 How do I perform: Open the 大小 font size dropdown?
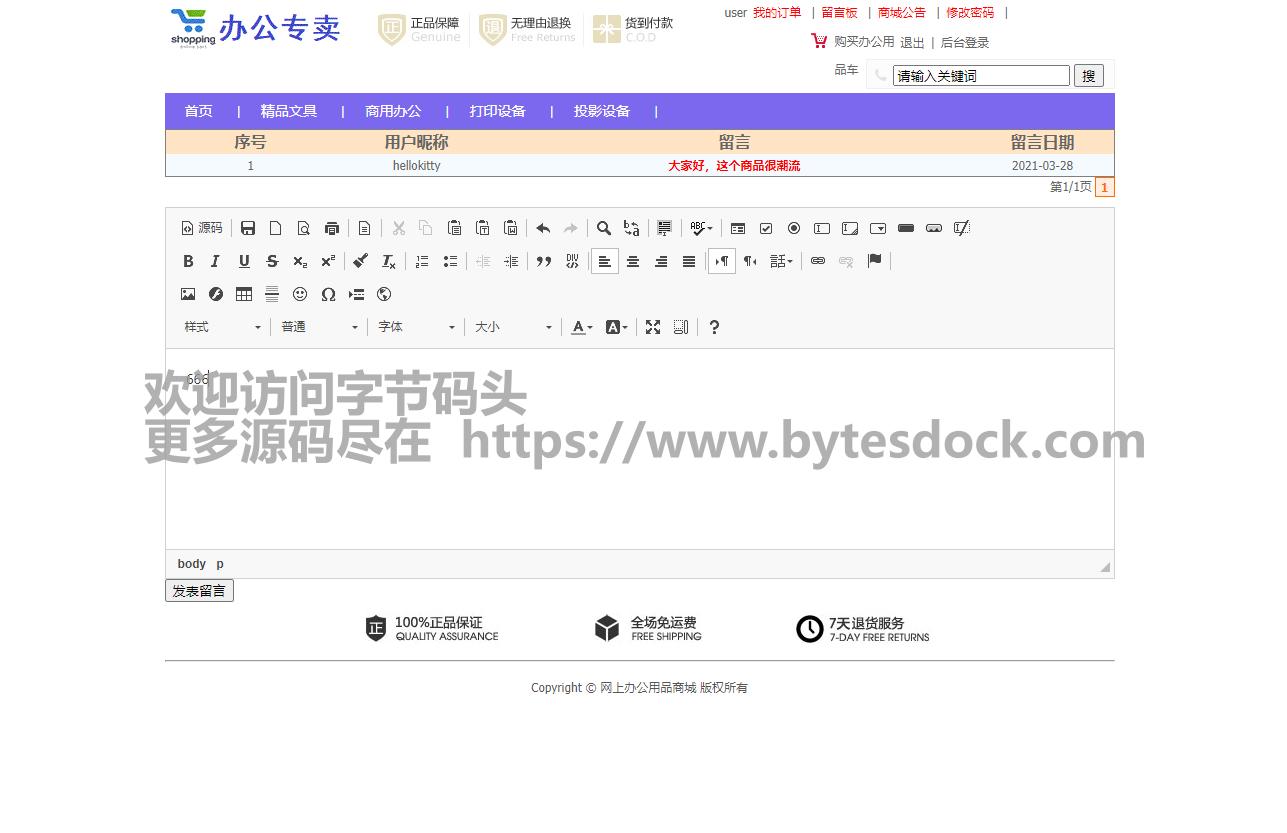(x=513, y=327)
